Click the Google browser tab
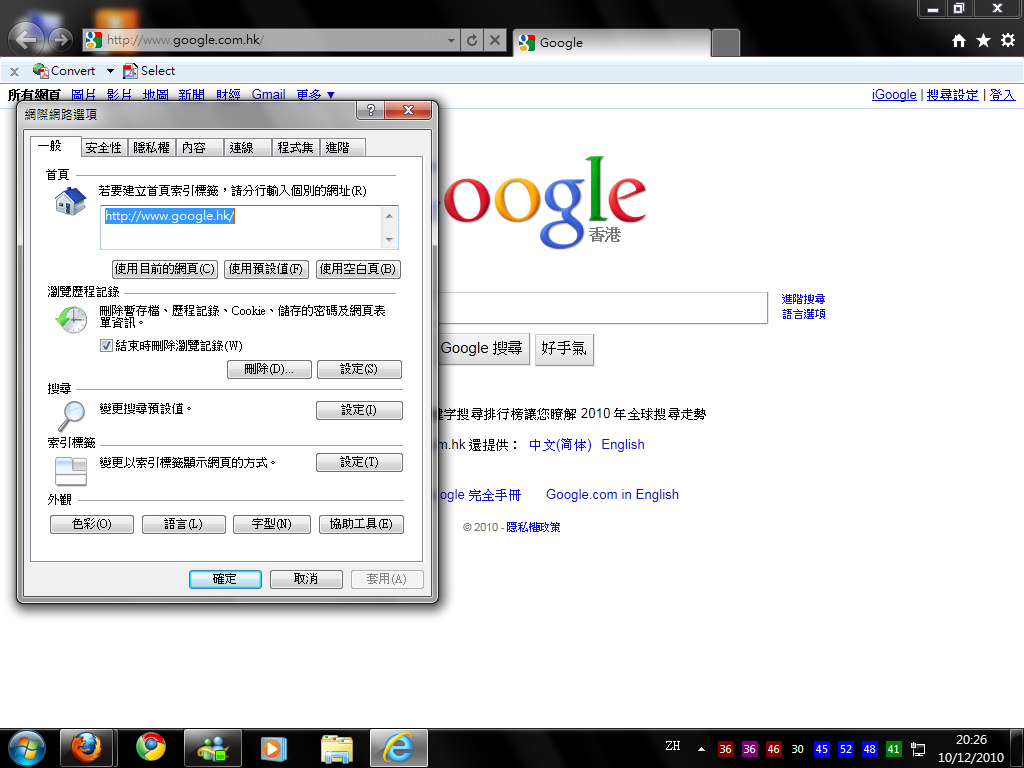Image resolution: width=1024 pixels, height=768 pixels. (611, 43)
